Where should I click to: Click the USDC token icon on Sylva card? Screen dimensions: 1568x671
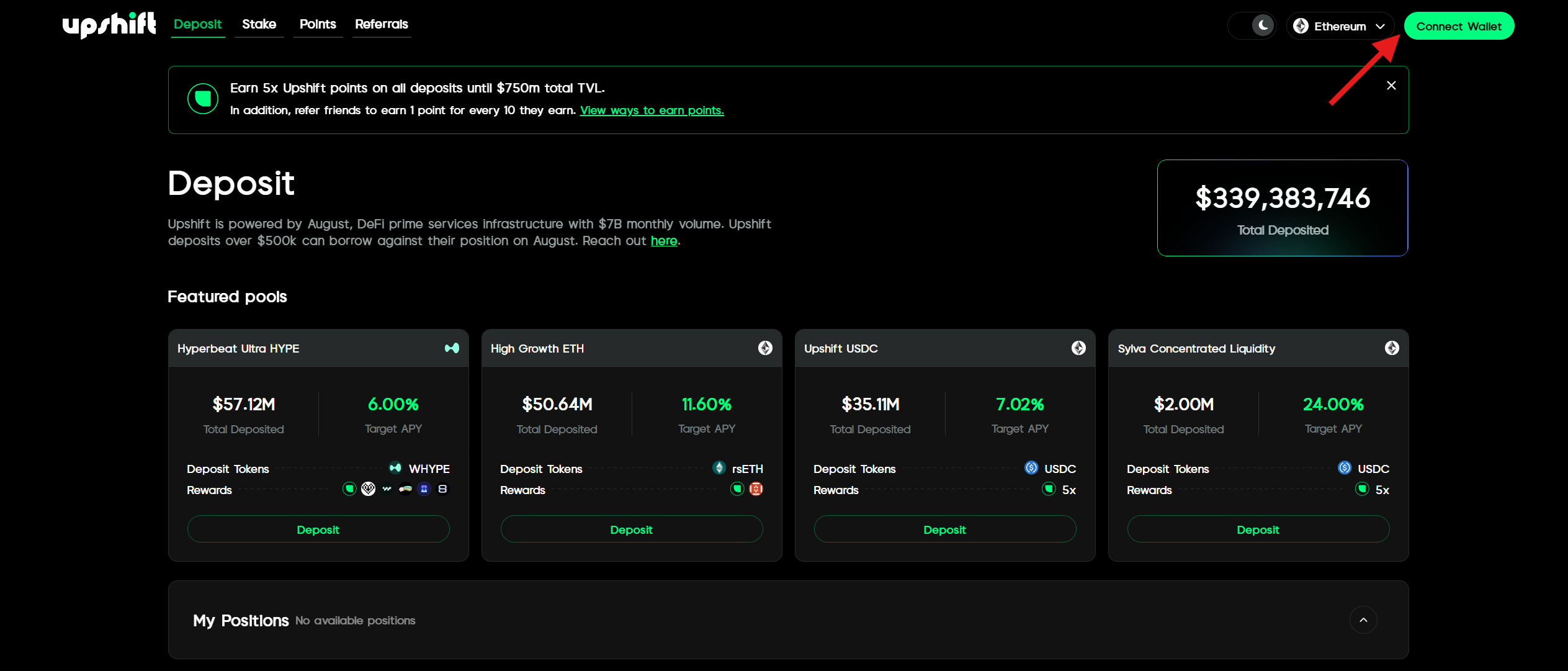(1345, 468)
